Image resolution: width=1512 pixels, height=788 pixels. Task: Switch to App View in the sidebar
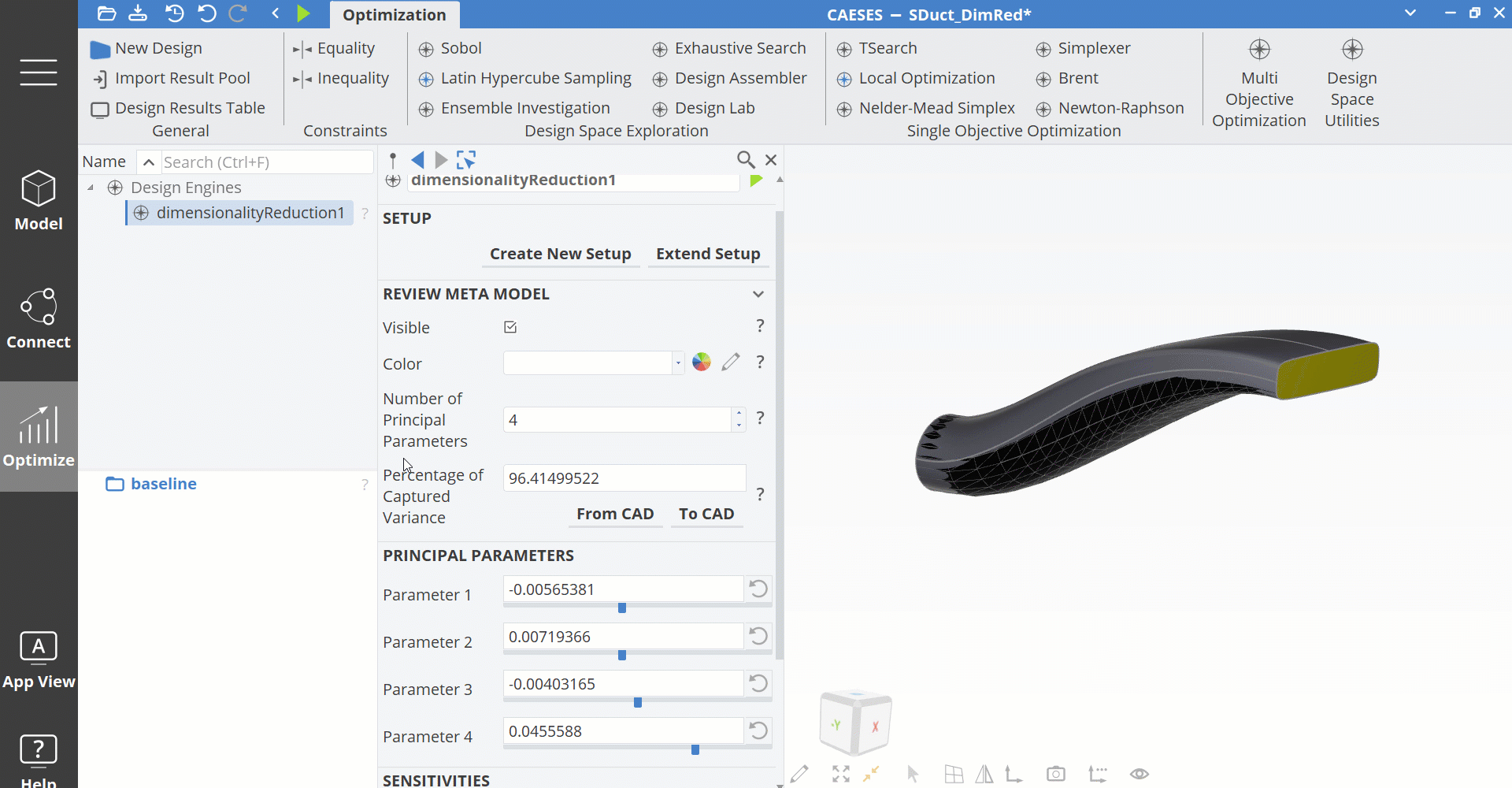(39, 660)
